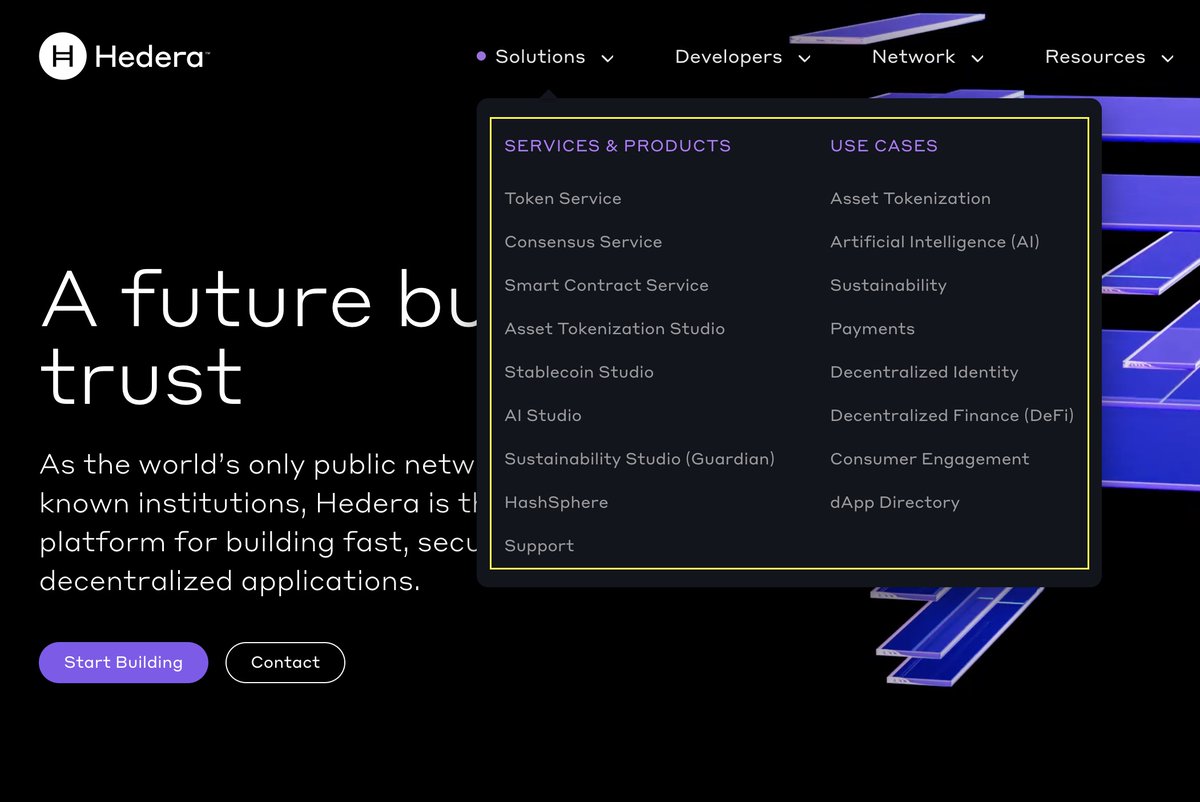Select Artificial Intelligence (AI) use case

(935, 242)
